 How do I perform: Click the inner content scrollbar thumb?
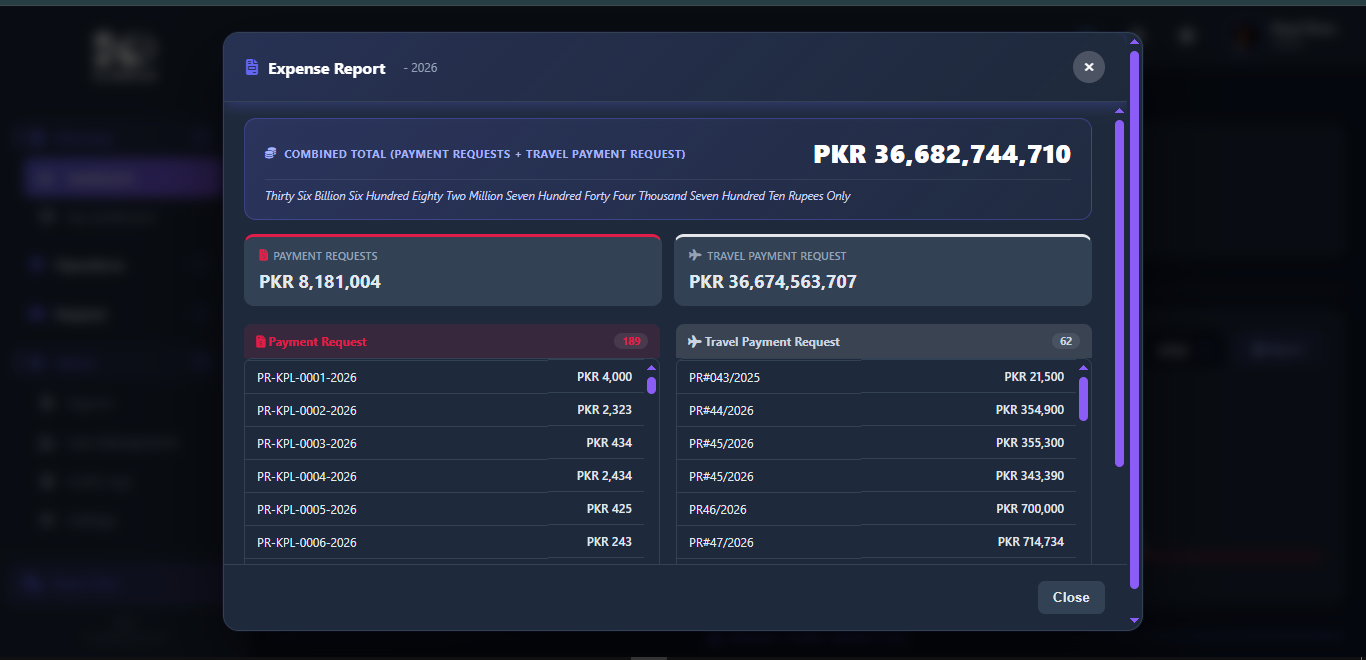(x=1119, y=293)
